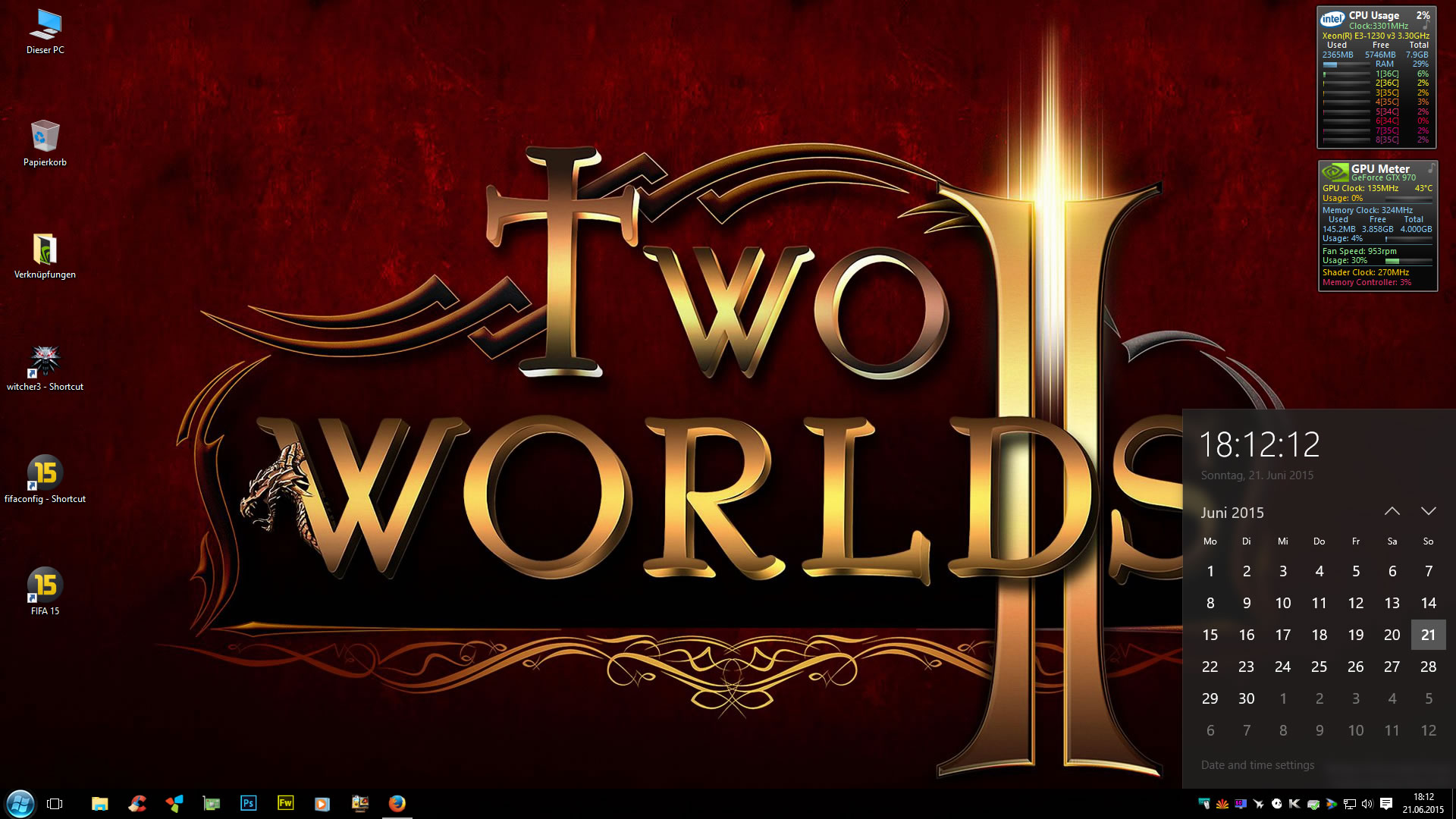The image size is (1456, 819).
Task: Launch Adobe Fireworks from the taskbar
Action: 285,803
